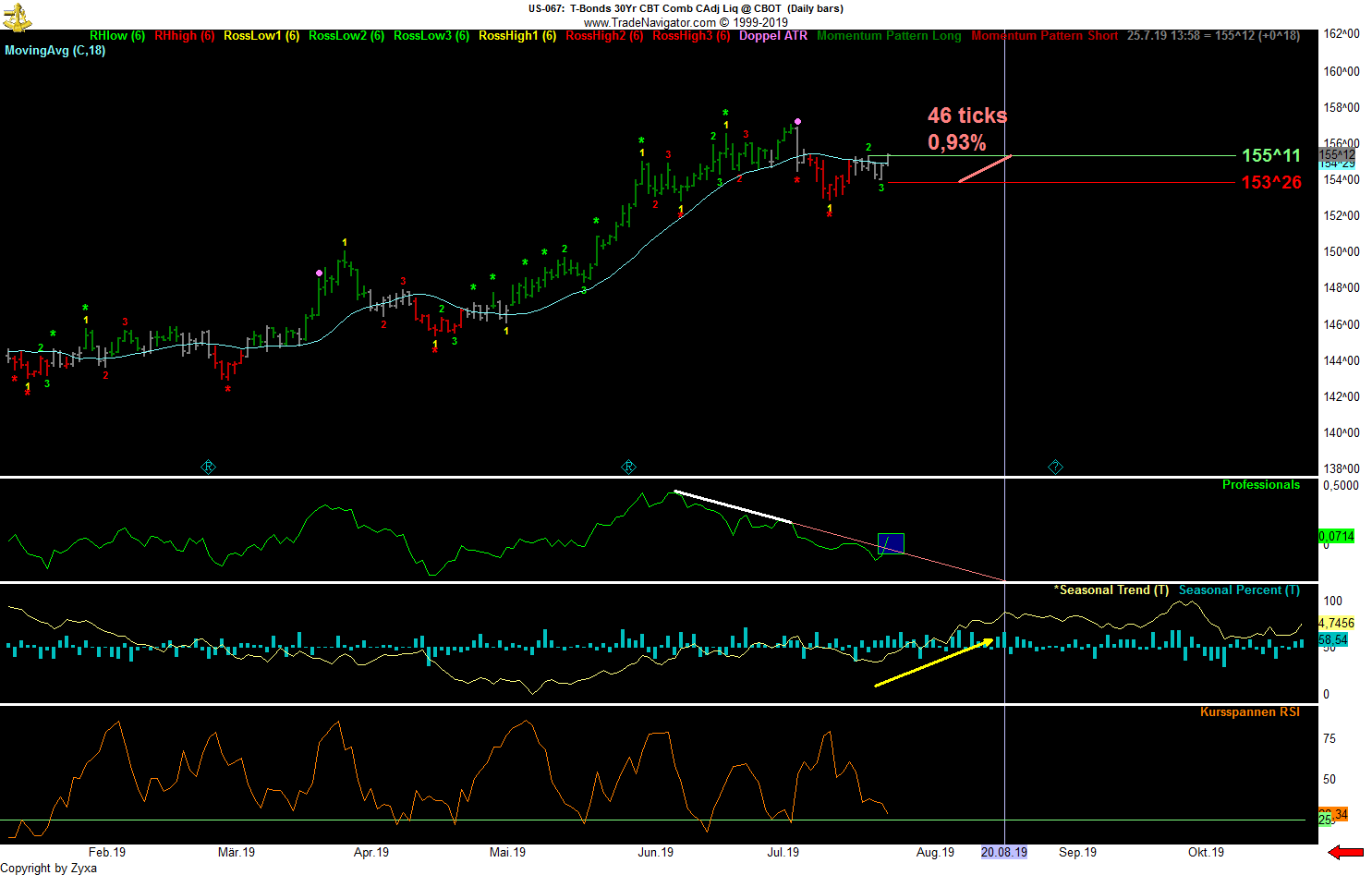The image size is (1372, 875).
Task: Open the question-mark diamond marker on the price chart
Action: (1055, 468)
